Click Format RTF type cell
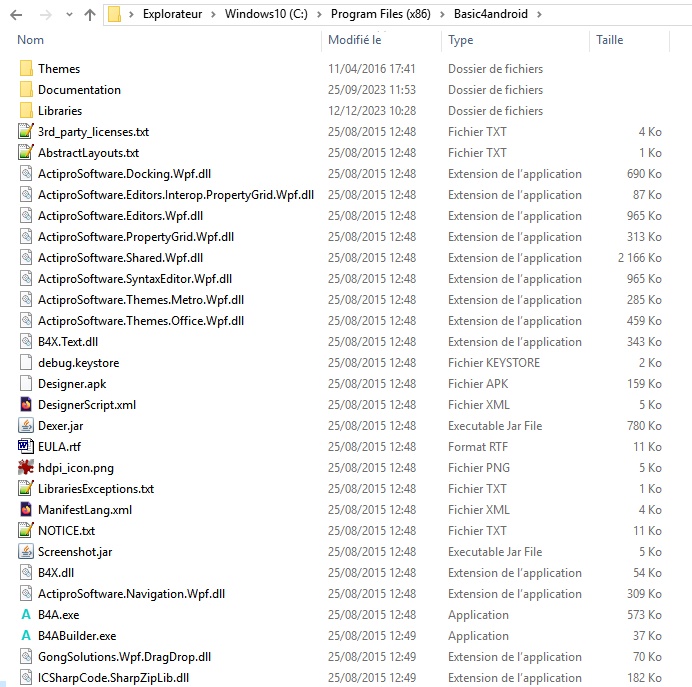This screenshot has height=687, width=692. point(478,447)
